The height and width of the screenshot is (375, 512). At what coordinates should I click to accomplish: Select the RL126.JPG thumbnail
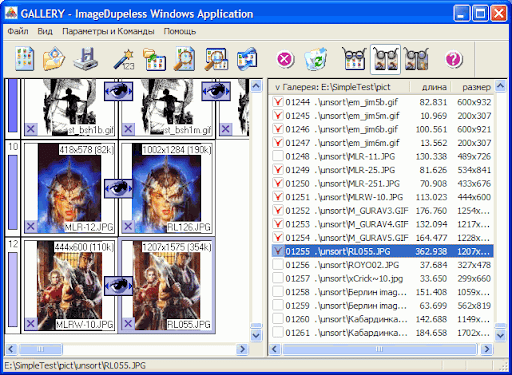[167, 188]
